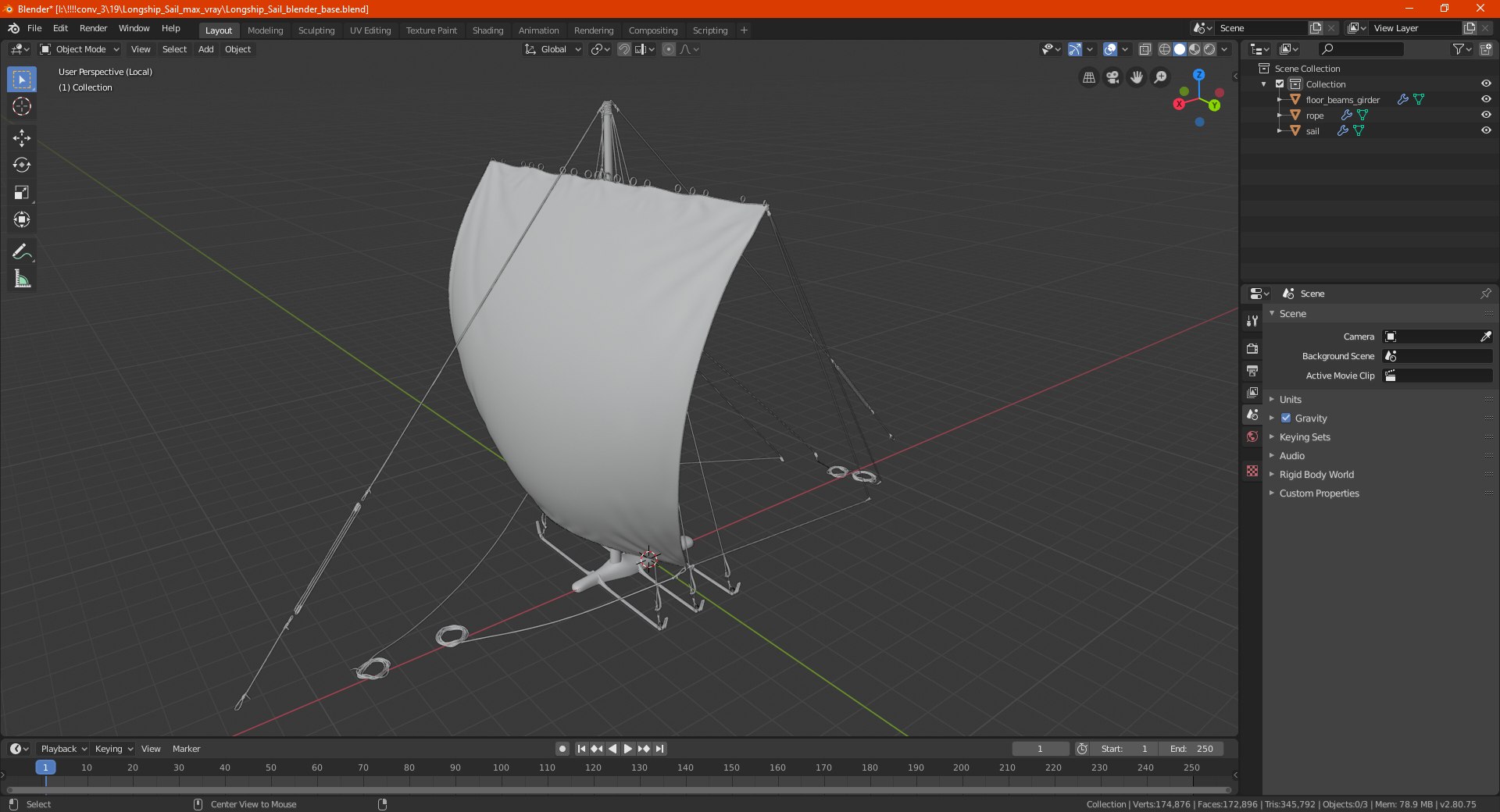Image resolution: width=1500 pixels, height=812 pixels.
Task: Open the Texture properties tab
Action: [1252, 471]
